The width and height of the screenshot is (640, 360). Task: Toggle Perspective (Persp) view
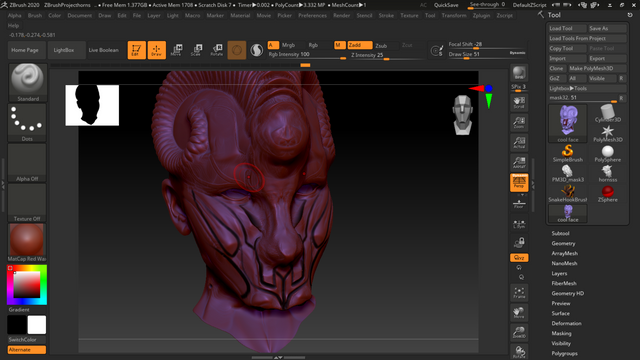(519, 182)
